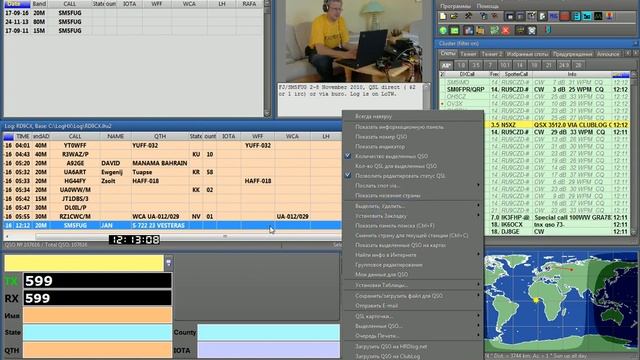The width and height of the screenshot is (640, 360).
Task: Open the crossed hammer settings icon
Action: 468,17
